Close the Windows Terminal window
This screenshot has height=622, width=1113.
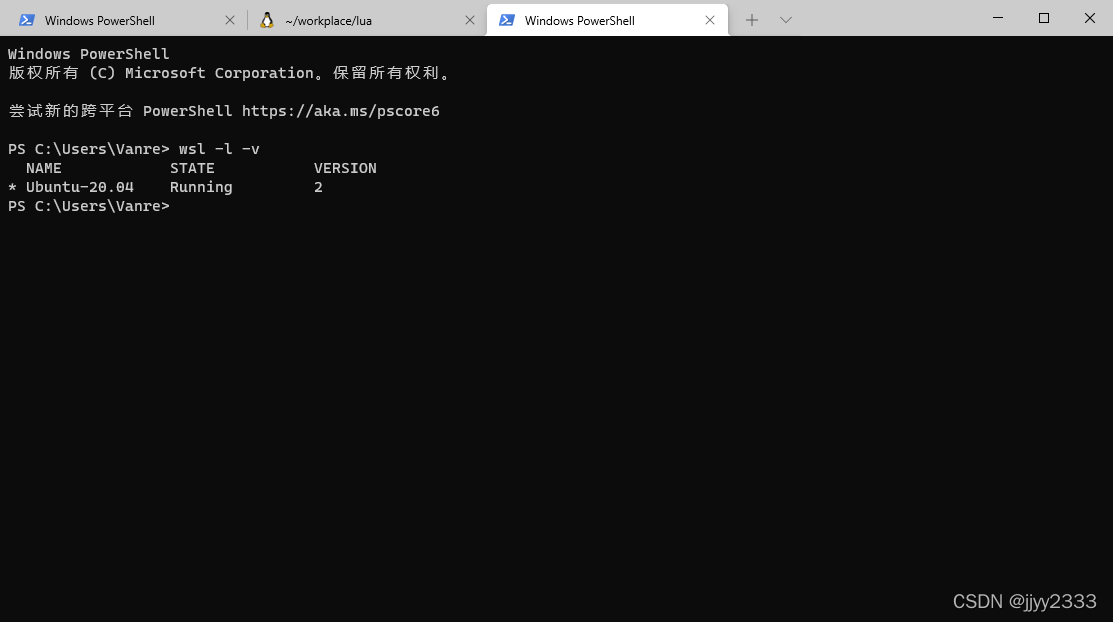1090,18
